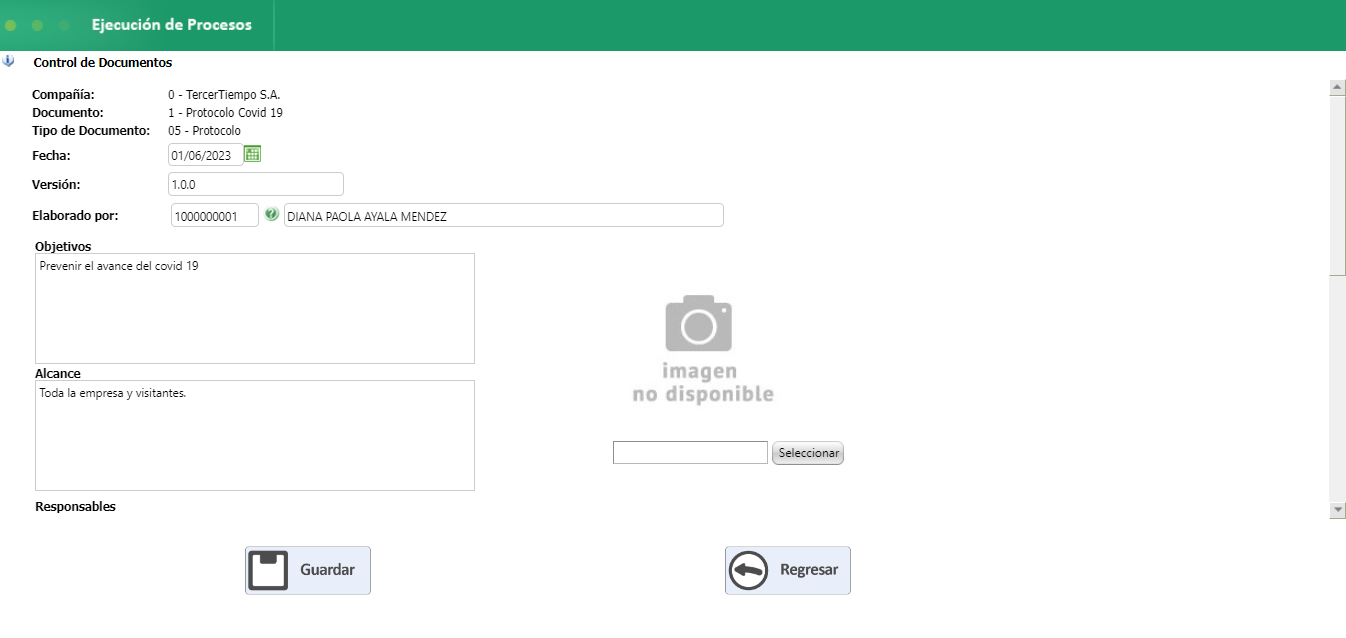This screenshot has height=638, width=1346.
Task: Click the Responsables section label
Action: [x=75, y=507]
